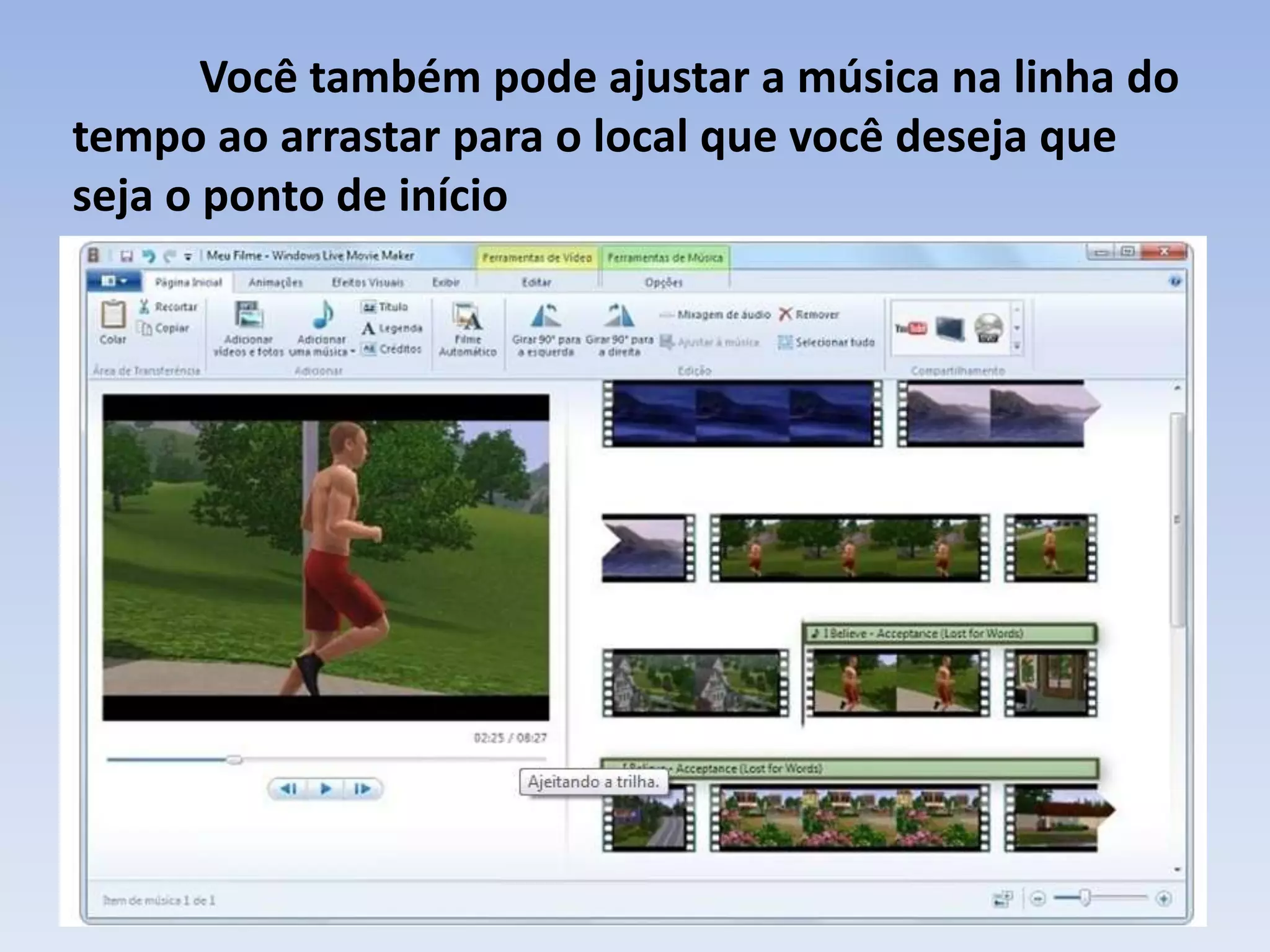The image size is (1270, 952).
Task: Click the high-definition display share icon
Action: tap(950, 328)
